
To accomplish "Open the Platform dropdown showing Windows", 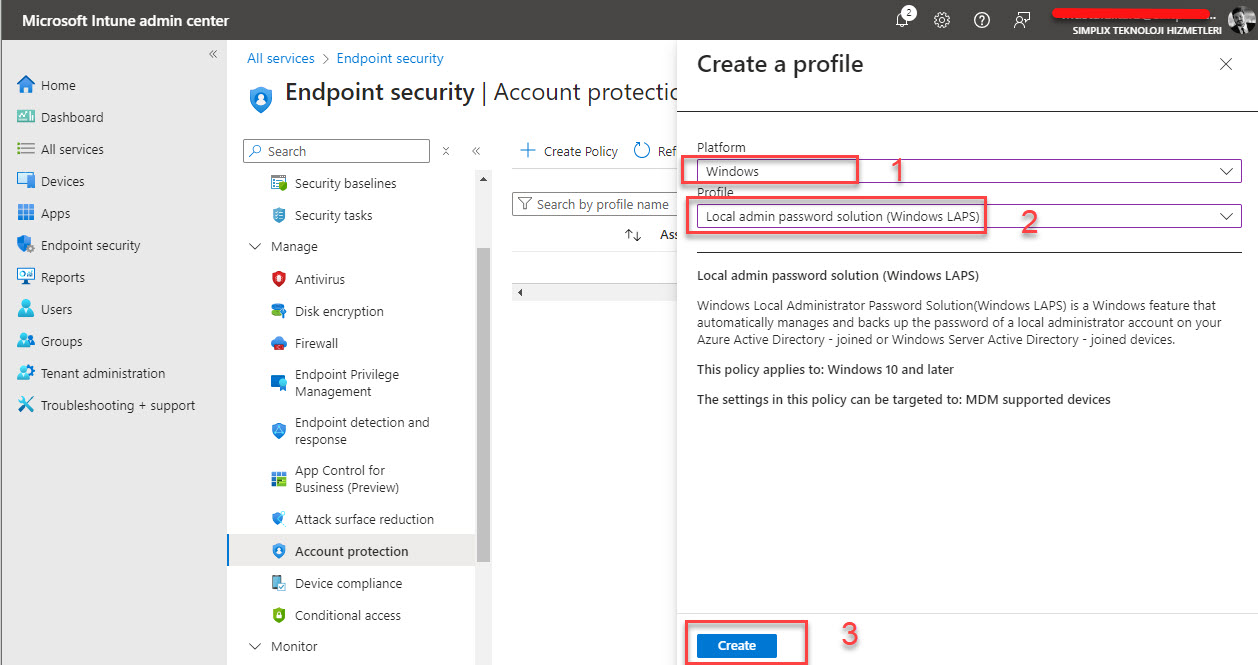I will [968, 171].
